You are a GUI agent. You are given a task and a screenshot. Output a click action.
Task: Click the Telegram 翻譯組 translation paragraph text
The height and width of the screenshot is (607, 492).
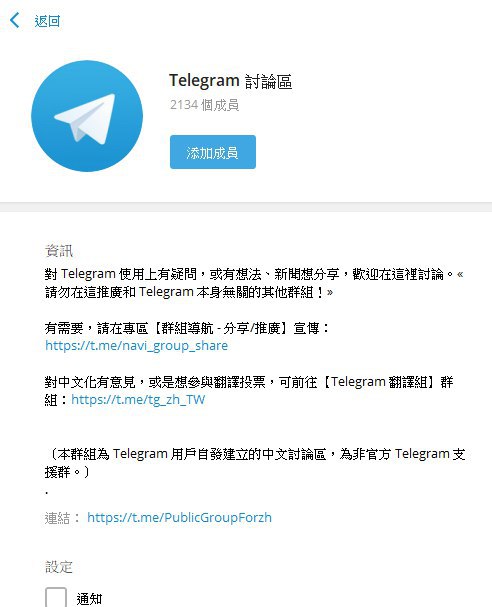(249, 391)
